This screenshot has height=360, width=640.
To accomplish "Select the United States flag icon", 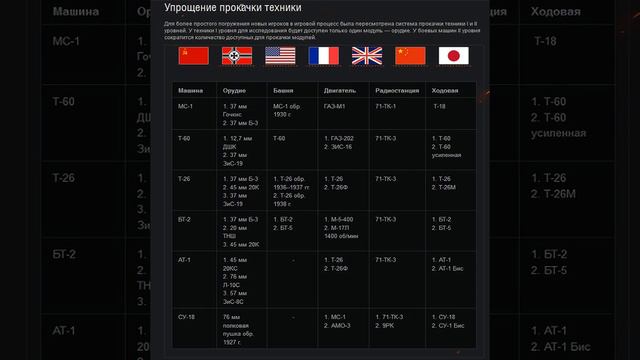I will click(280, 56).
